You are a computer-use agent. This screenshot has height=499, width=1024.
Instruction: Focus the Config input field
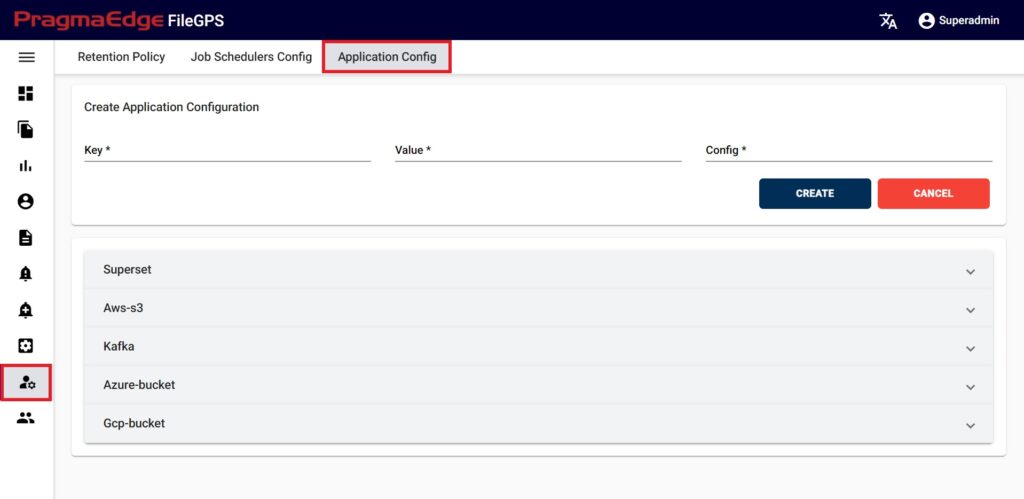pos(848,150)
